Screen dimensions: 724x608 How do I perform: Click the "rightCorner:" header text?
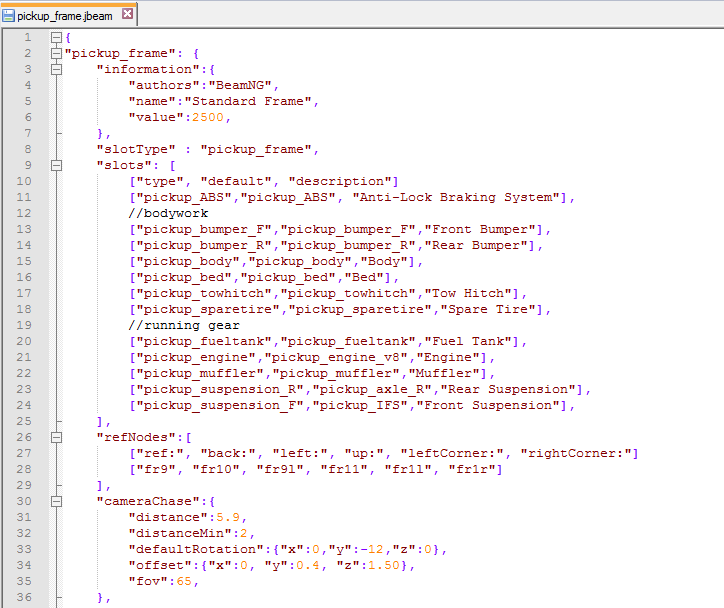(x=575, y=453)
